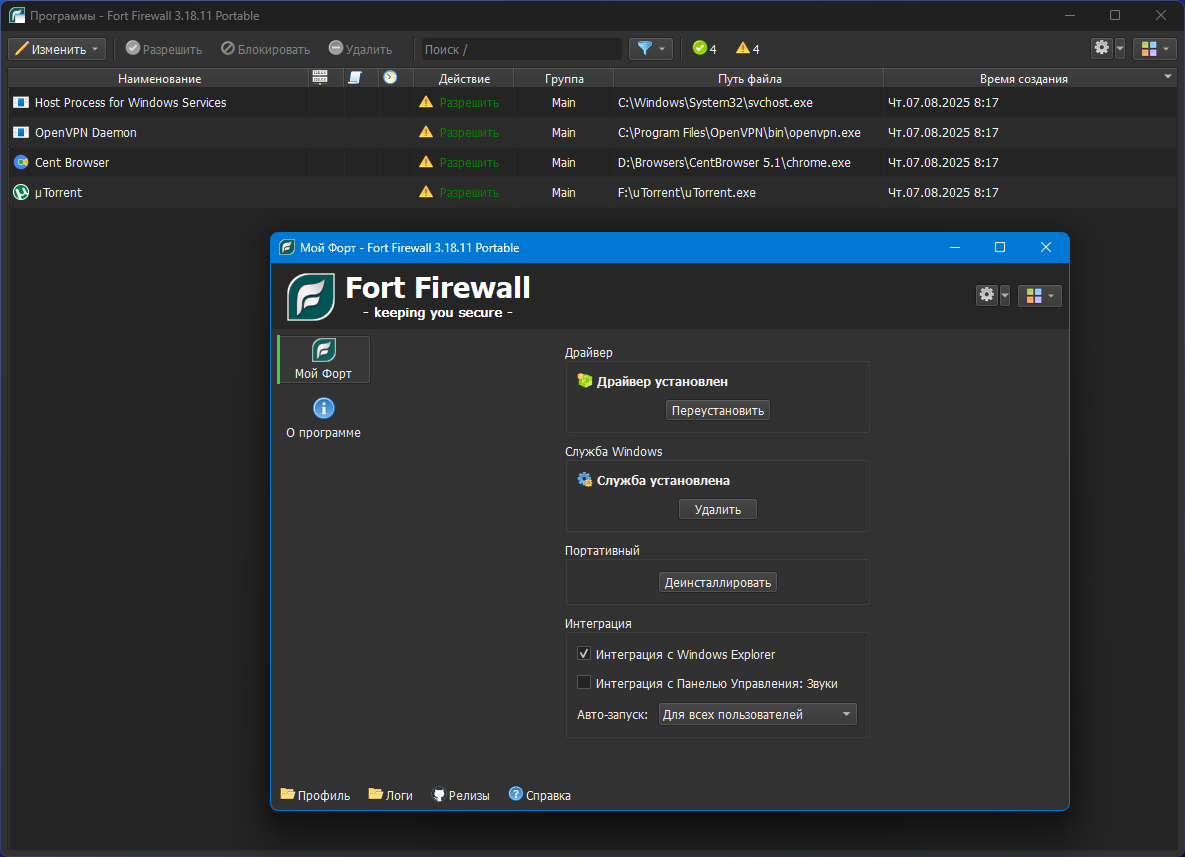Click the Host Process for Windows Services icon
The image size is (1185, 857).
[x=21, y=103]
